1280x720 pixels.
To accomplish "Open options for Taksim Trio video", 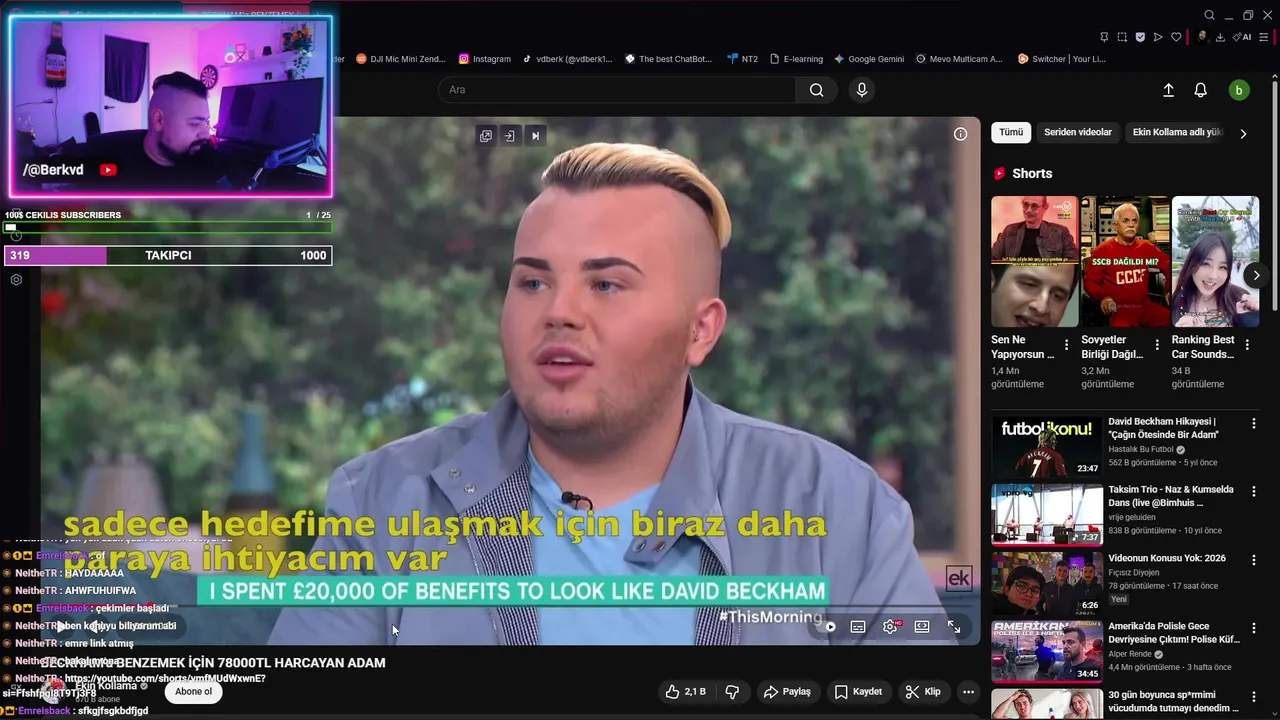I will [1253, 492].
